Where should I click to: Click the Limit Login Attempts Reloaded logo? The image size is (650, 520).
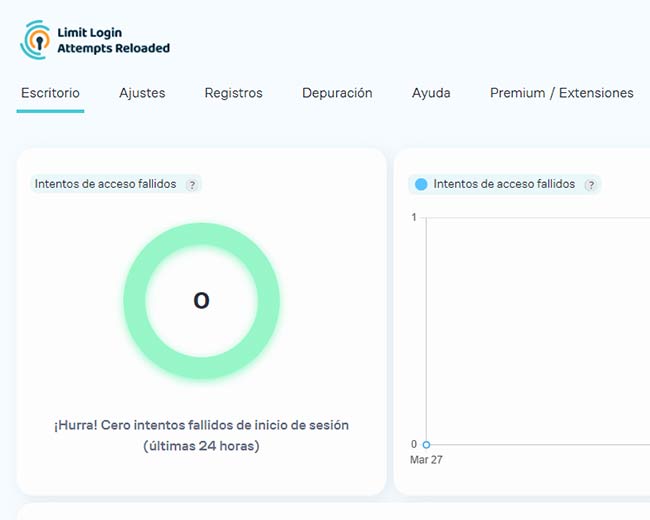click(95, 40)
